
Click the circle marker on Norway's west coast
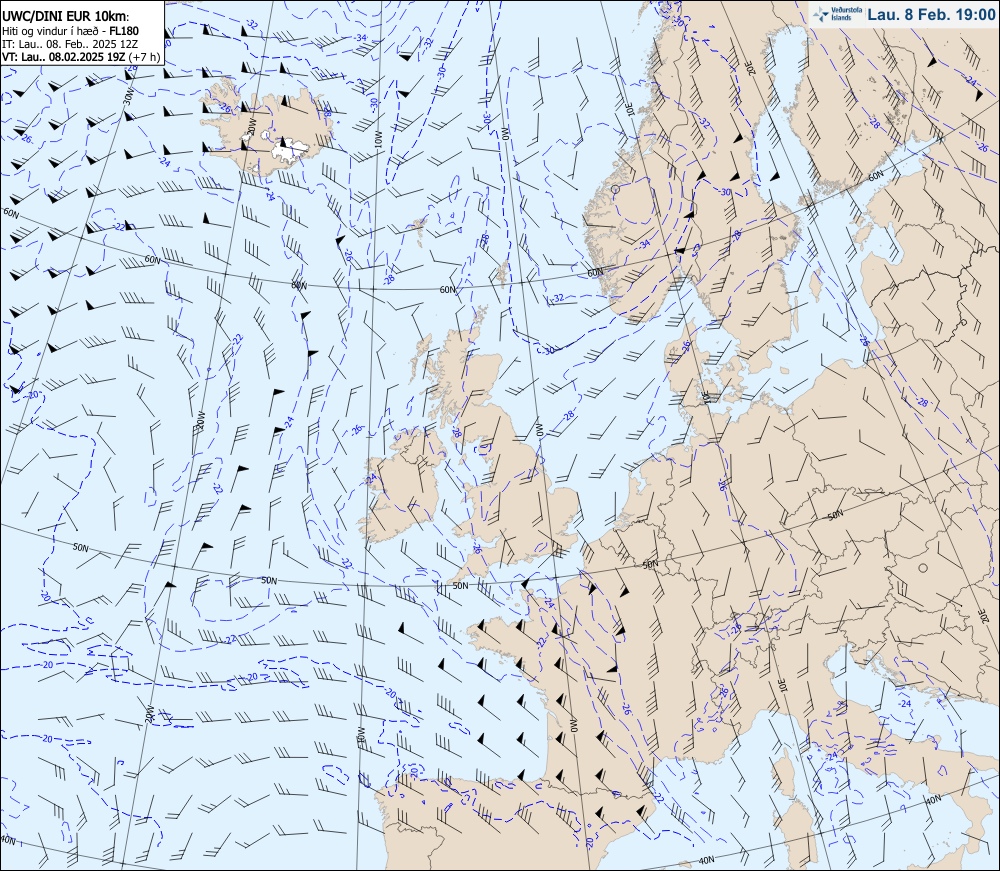(615, 189)
